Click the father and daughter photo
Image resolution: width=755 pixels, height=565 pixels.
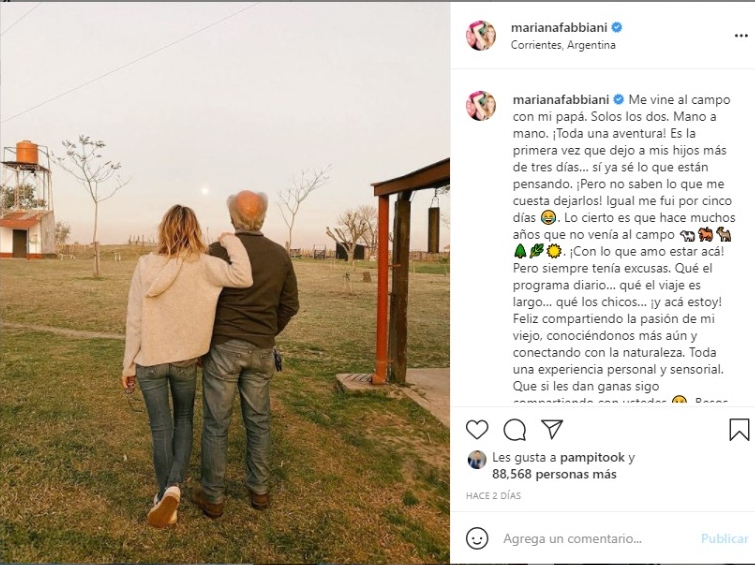tap(225, 282)
